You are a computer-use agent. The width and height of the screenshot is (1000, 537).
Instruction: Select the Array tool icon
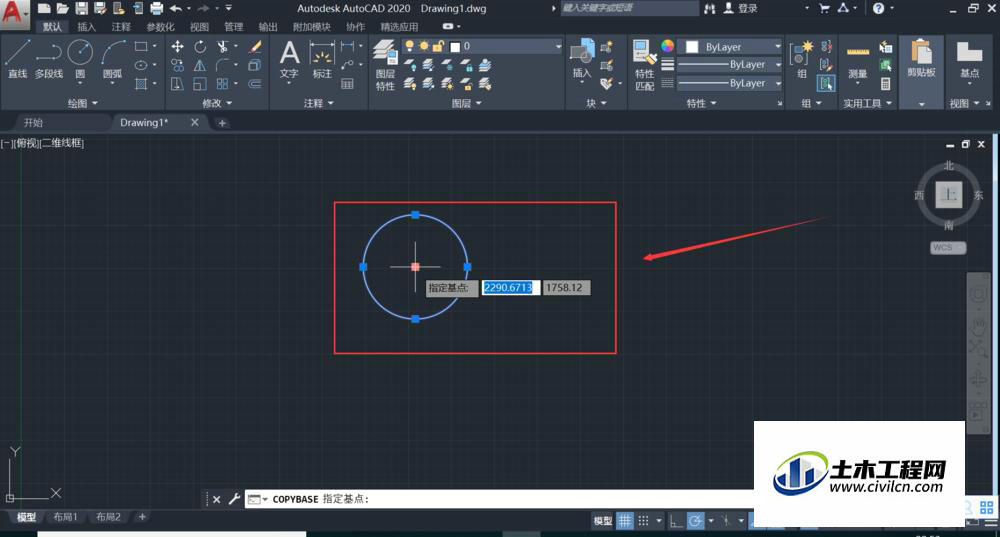(x=222, y=84)
